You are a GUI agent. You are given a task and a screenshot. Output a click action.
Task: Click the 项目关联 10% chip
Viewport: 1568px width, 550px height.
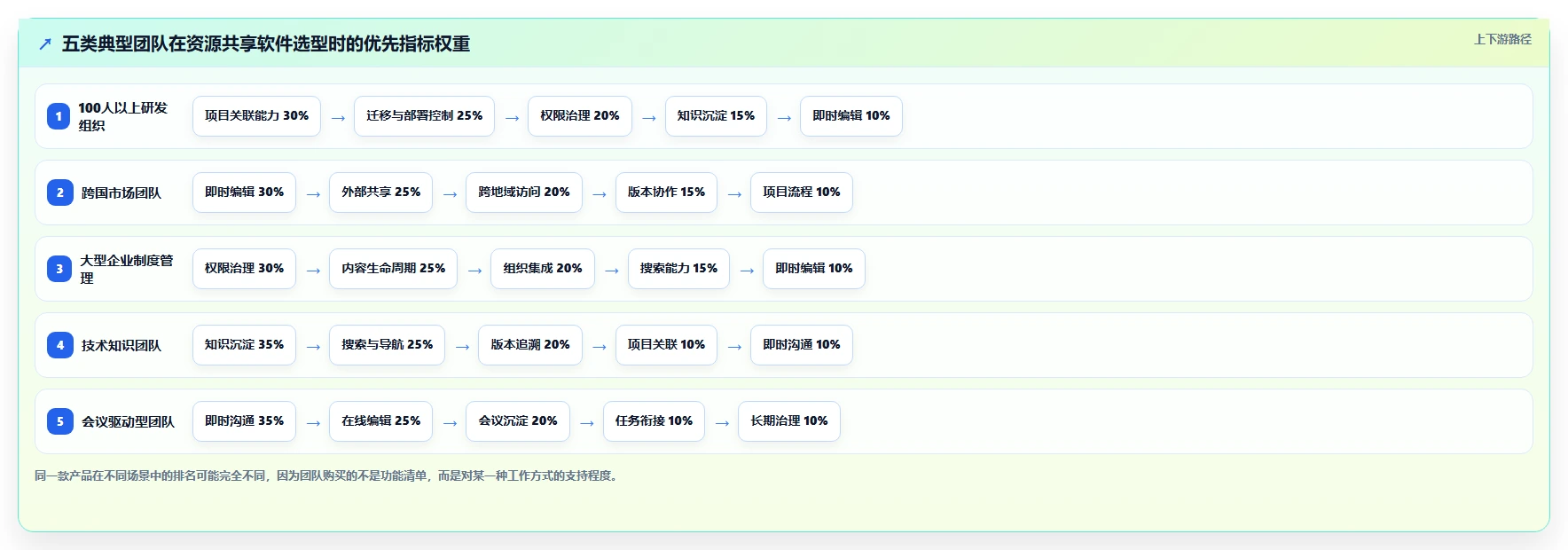coord(666,345)
